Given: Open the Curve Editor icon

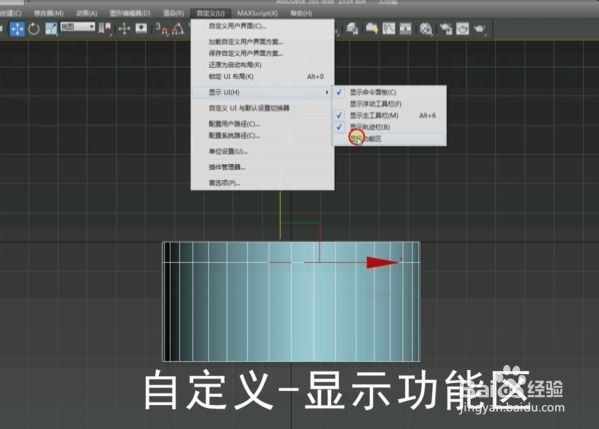Looking at the screenshot, I should 389,29.
